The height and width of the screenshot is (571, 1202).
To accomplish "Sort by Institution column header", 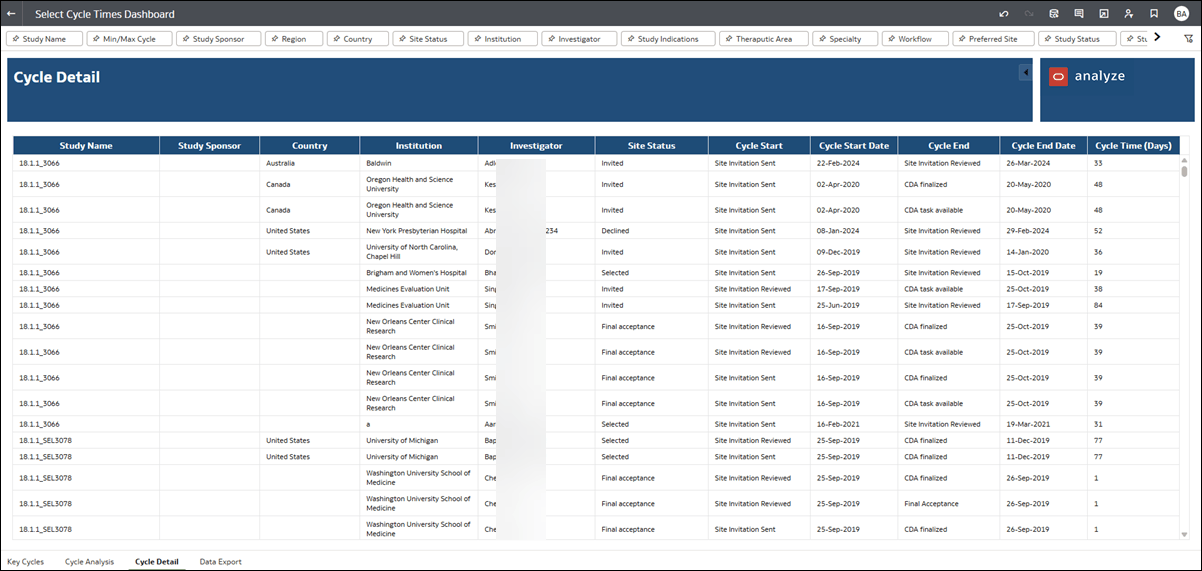I will (419, 146).
